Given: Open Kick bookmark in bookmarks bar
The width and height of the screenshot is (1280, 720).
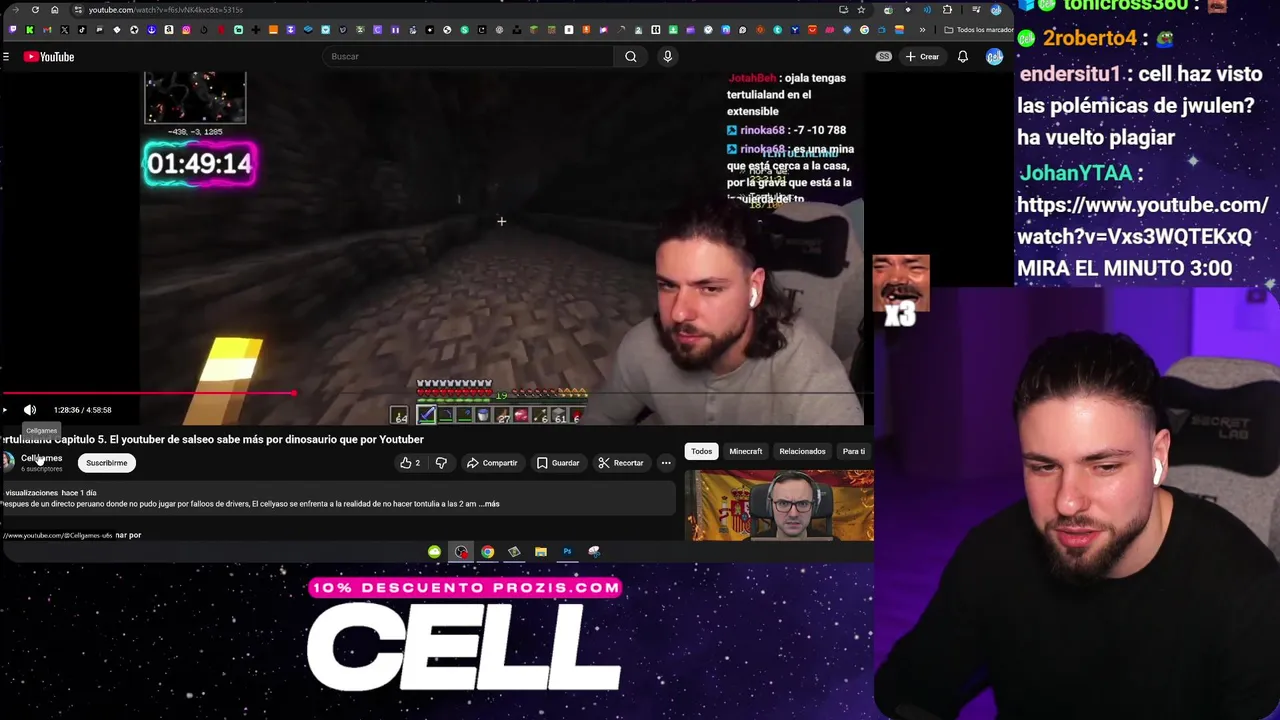Looking at the screenshot, I should click(x=30, y=30).
